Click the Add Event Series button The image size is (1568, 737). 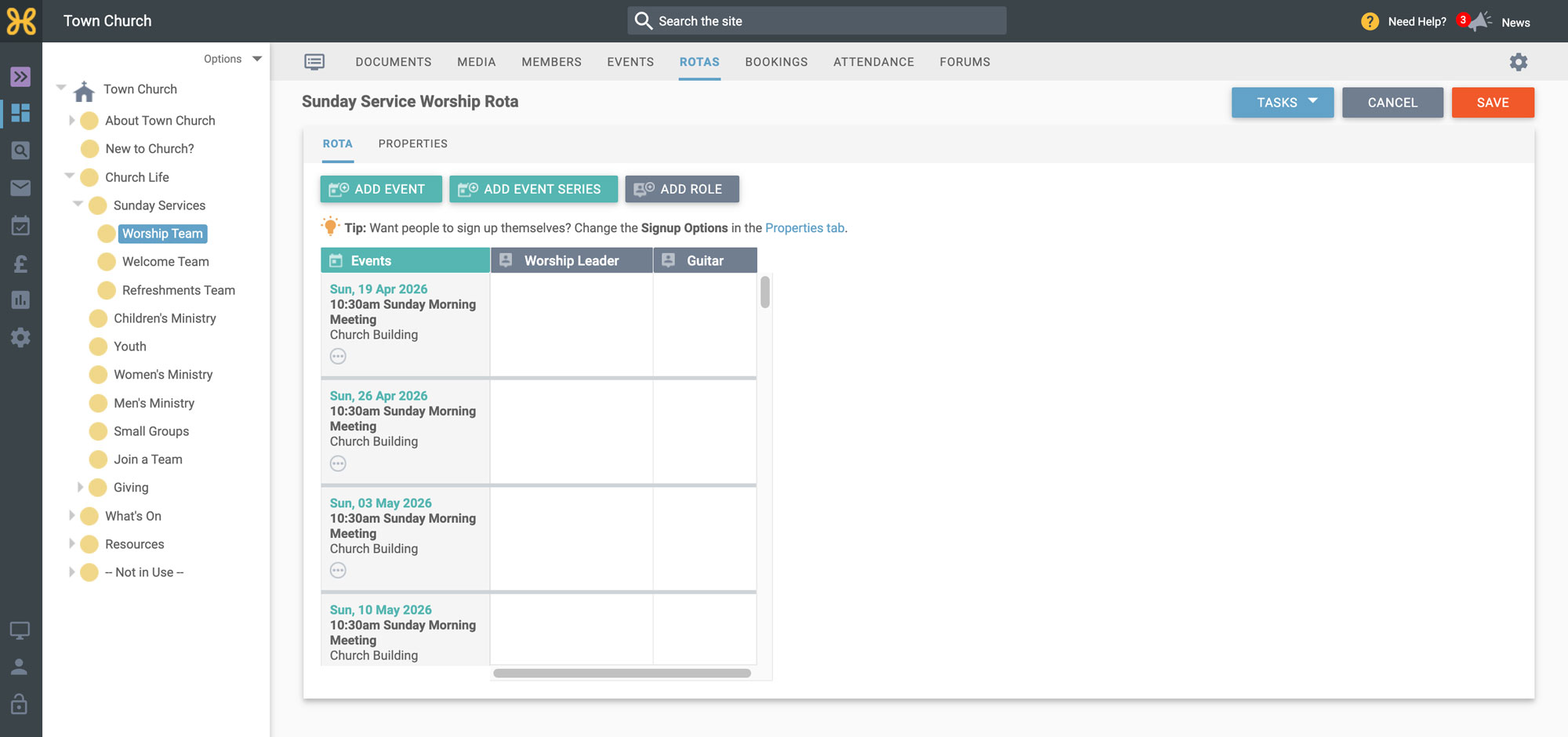click(533, 189)
